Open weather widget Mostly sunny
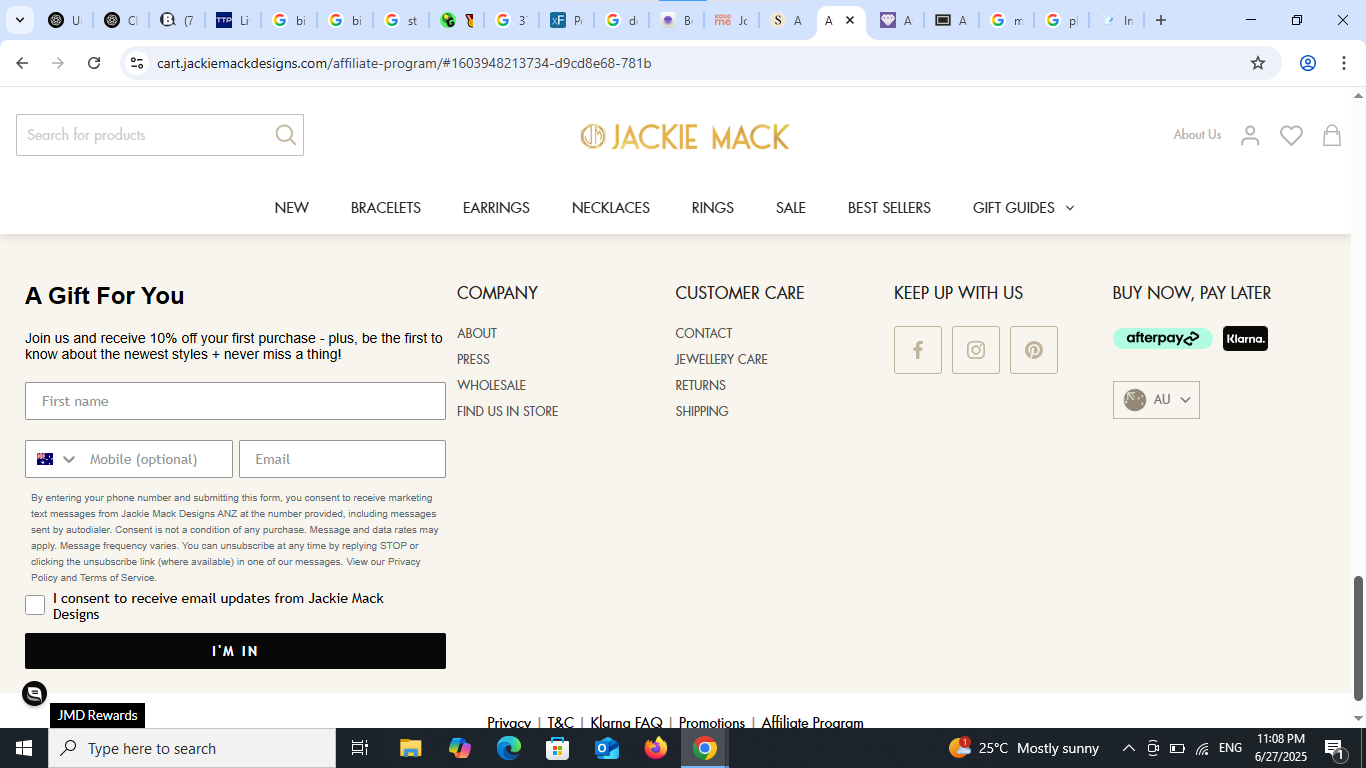Image resolution: width=1366 pixels, height=768 pixels. (1024, 748)
